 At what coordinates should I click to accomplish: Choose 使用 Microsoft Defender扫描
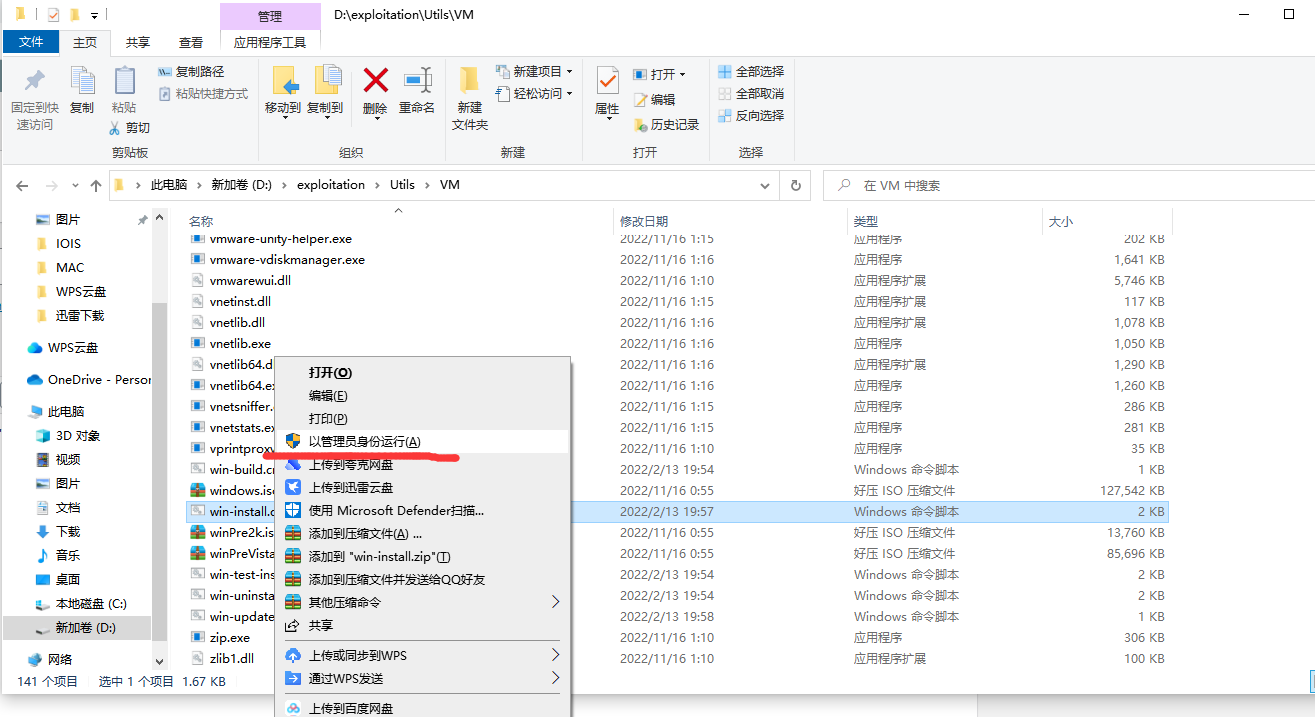[x=422, y=510]
